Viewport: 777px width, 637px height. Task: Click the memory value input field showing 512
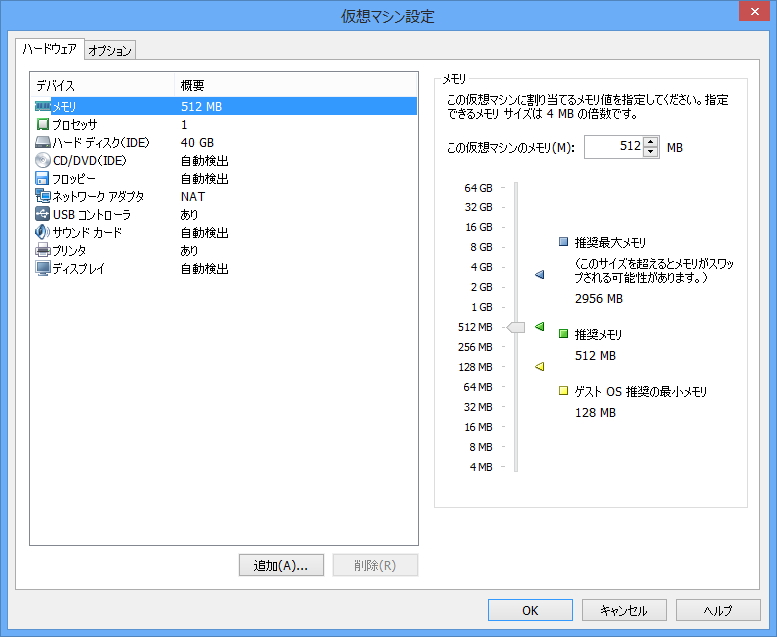pyautogui.click(x=614, y=147)
